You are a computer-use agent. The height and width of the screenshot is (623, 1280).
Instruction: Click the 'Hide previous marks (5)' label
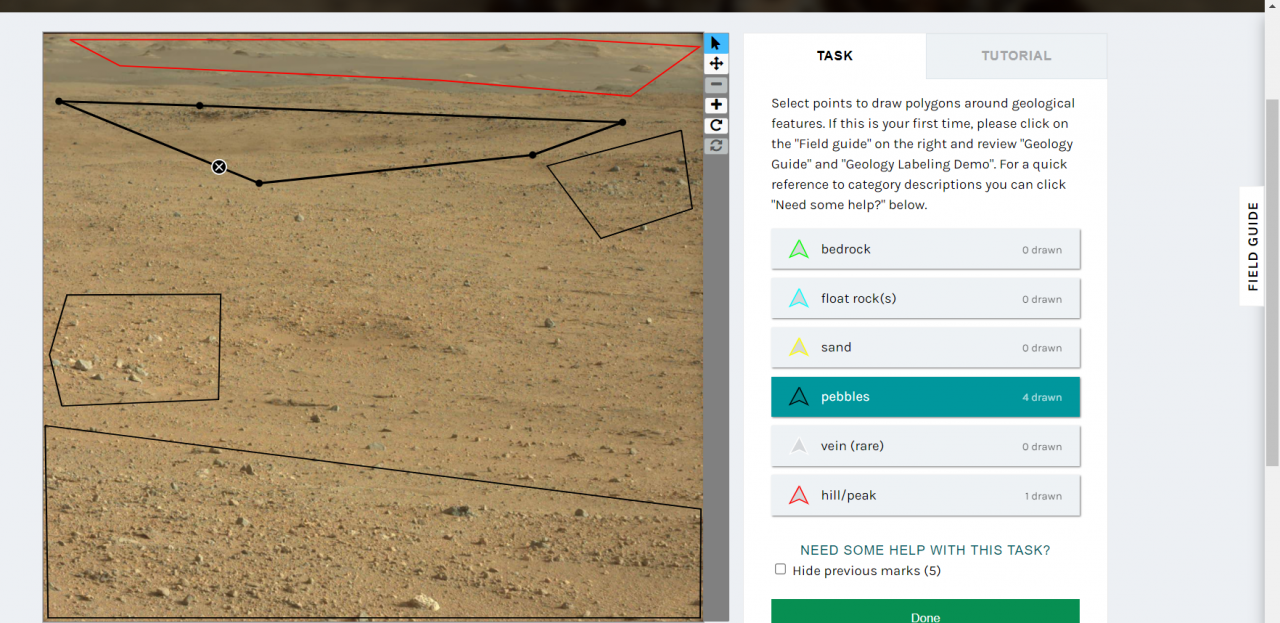coord(866,571)
